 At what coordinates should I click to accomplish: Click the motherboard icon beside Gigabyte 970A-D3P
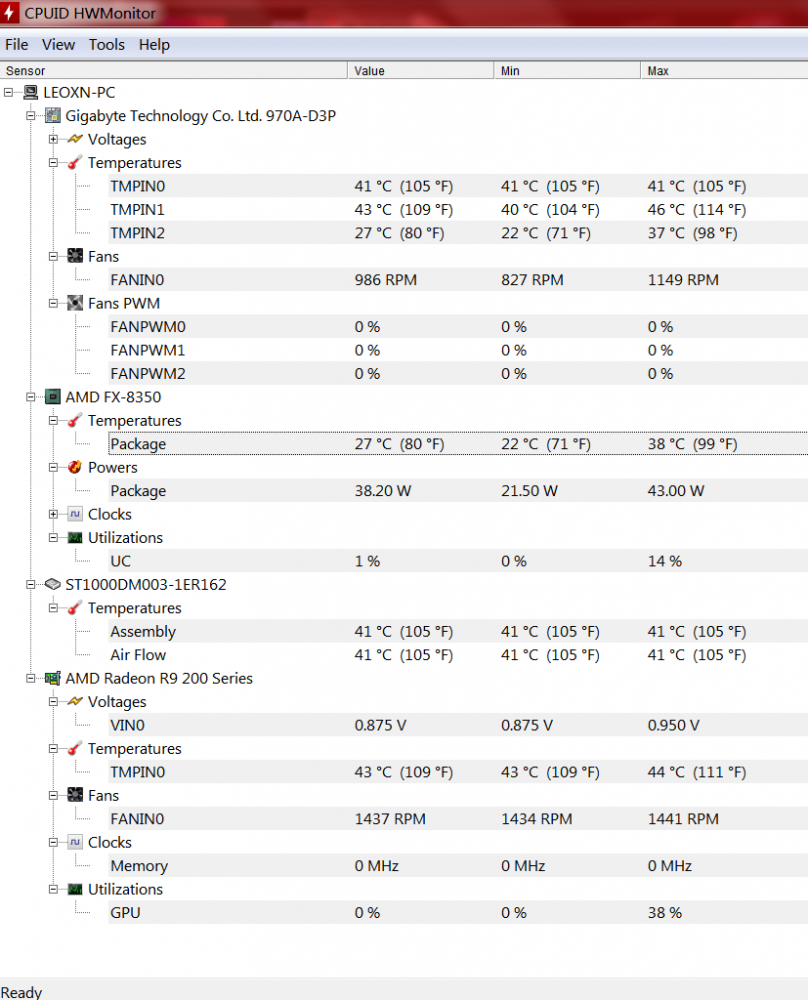click(53, 116)
